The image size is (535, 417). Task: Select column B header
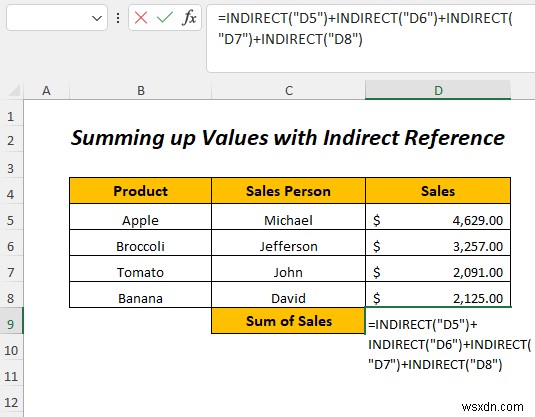point(141,90)
